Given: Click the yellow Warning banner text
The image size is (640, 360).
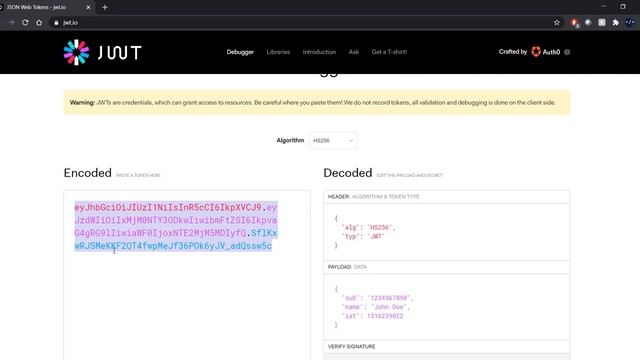Looking at the screenshot, I should click(313, 102).
